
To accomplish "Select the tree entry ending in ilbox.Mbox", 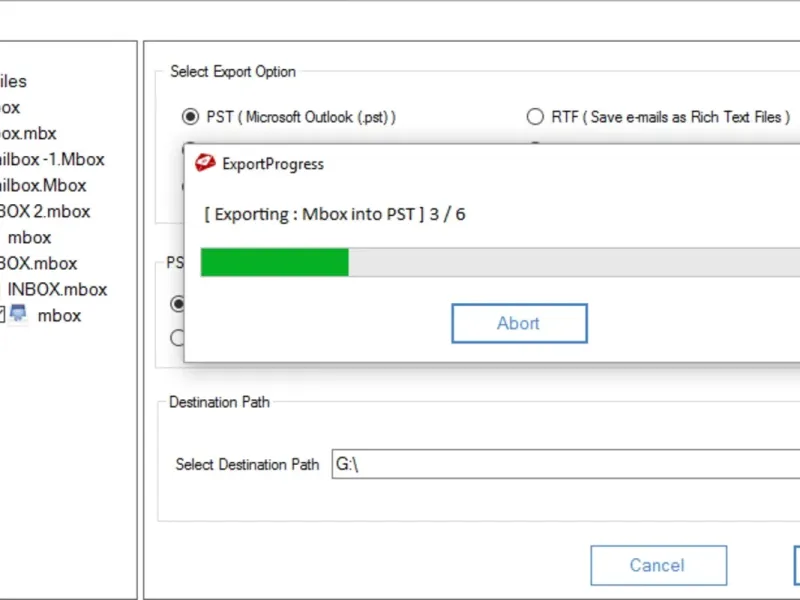I will click(42, 185).
